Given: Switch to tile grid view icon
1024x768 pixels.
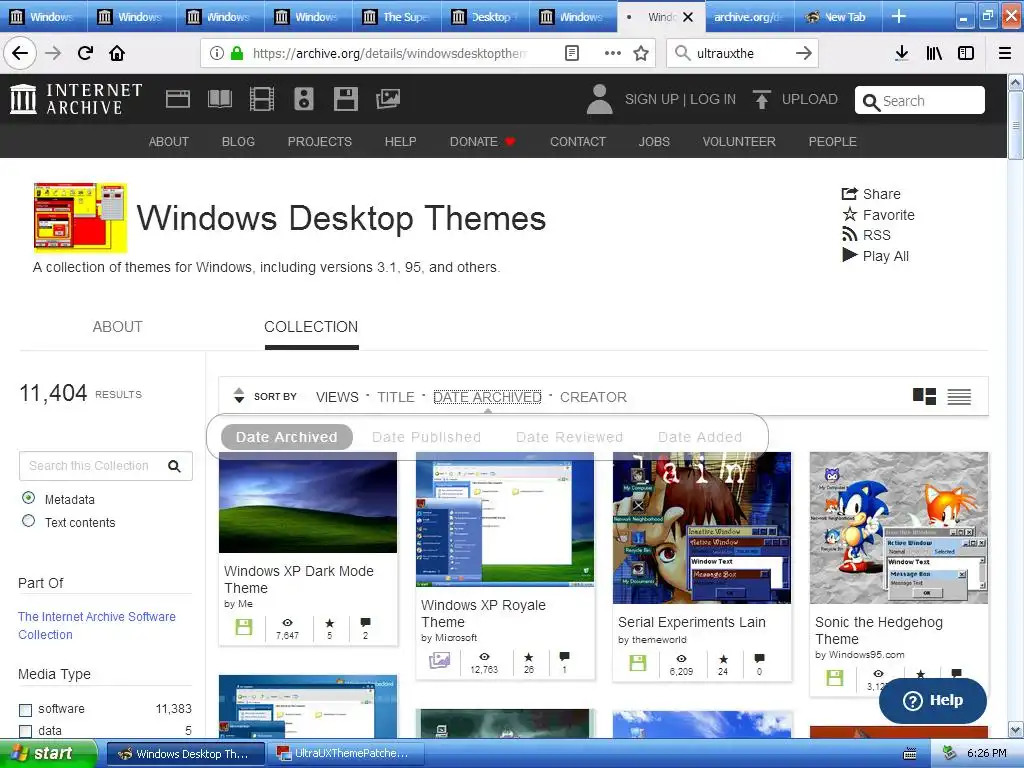Looking at the screenshot, I should coord(924,396).
